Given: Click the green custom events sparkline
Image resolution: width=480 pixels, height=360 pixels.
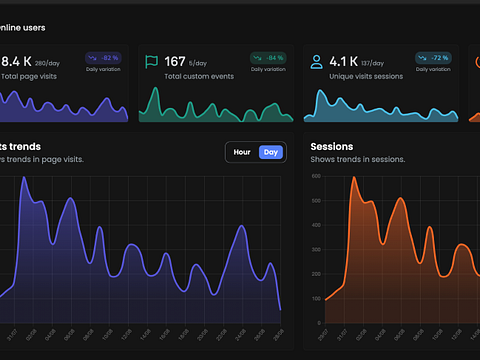Looking at the screenshot, I should pyautogui.click(x=216, y=106).
